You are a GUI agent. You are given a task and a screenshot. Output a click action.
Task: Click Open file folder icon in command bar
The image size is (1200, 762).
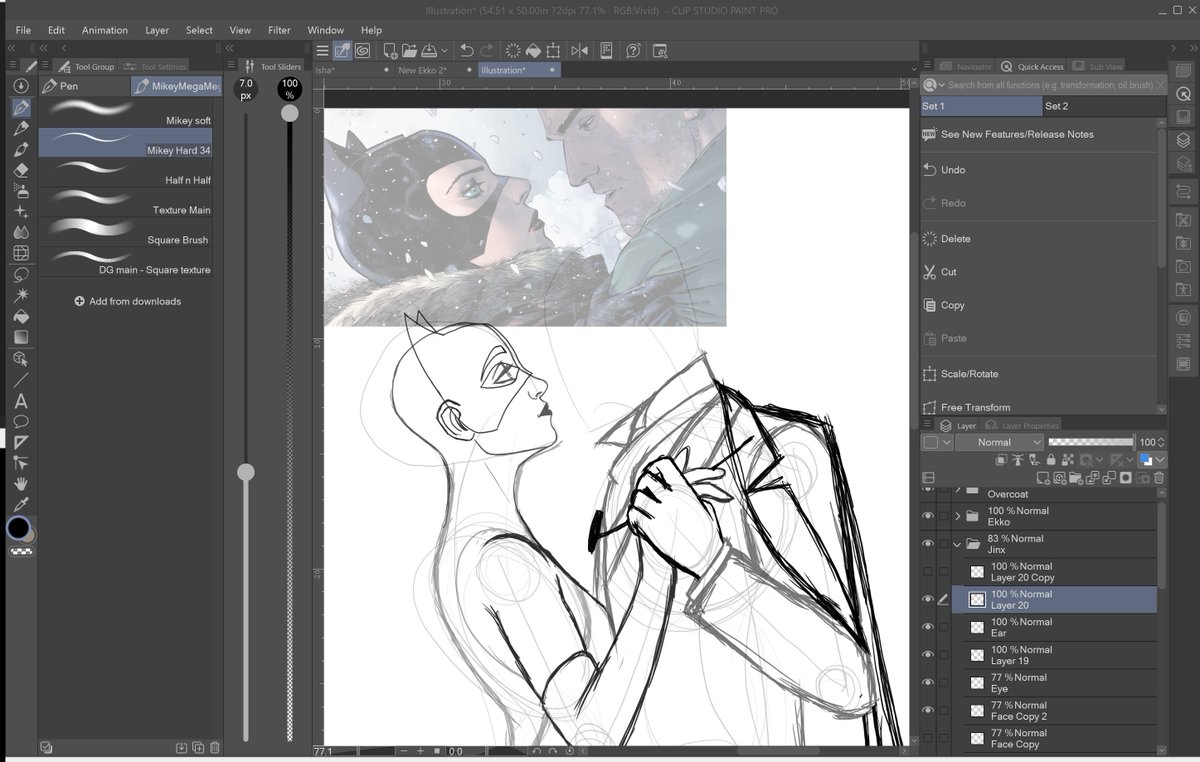[x=410, y=51]
